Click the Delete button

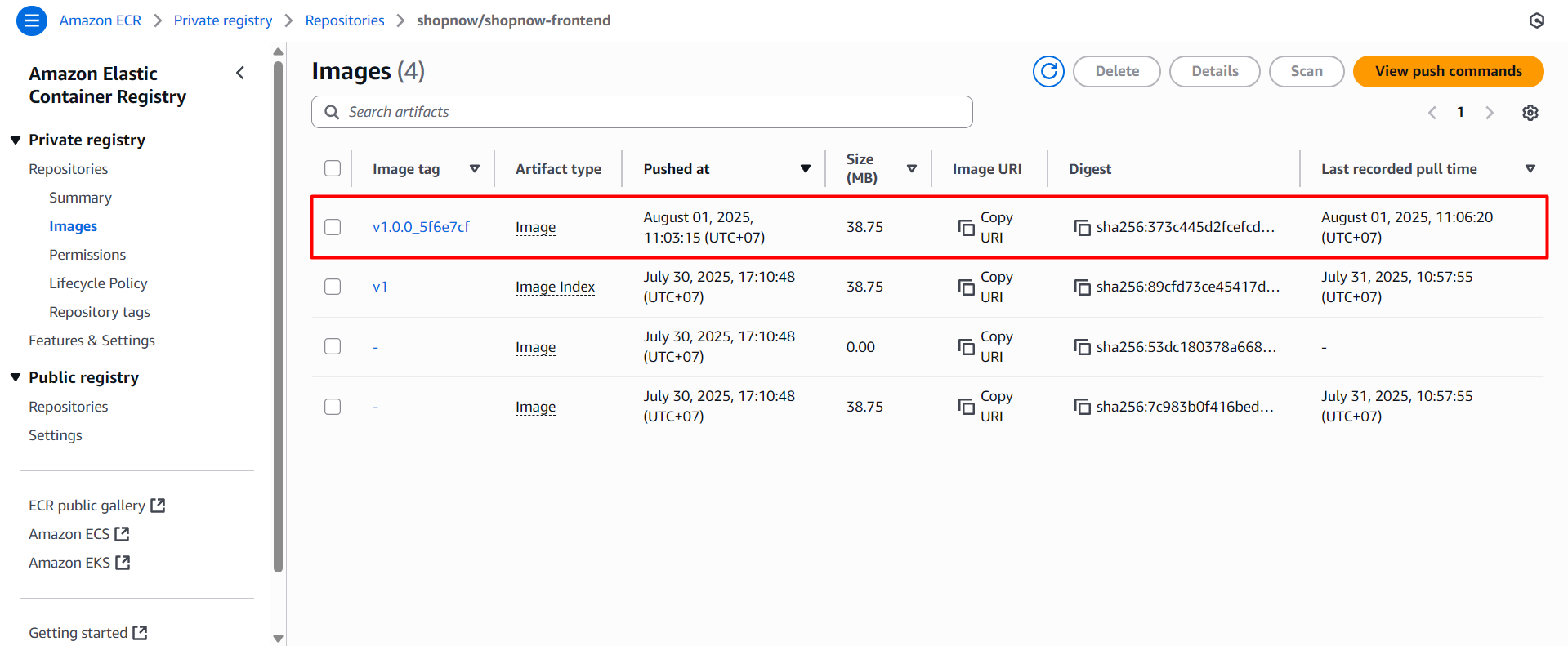[x=1117, y=71]
